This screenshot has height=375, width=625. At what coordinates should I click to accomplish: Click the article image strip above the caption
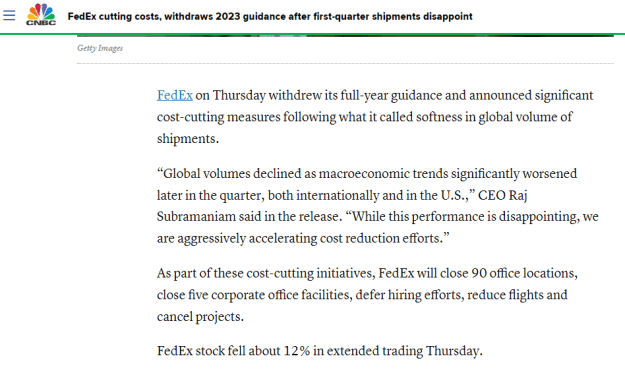(x=345, y=36)
